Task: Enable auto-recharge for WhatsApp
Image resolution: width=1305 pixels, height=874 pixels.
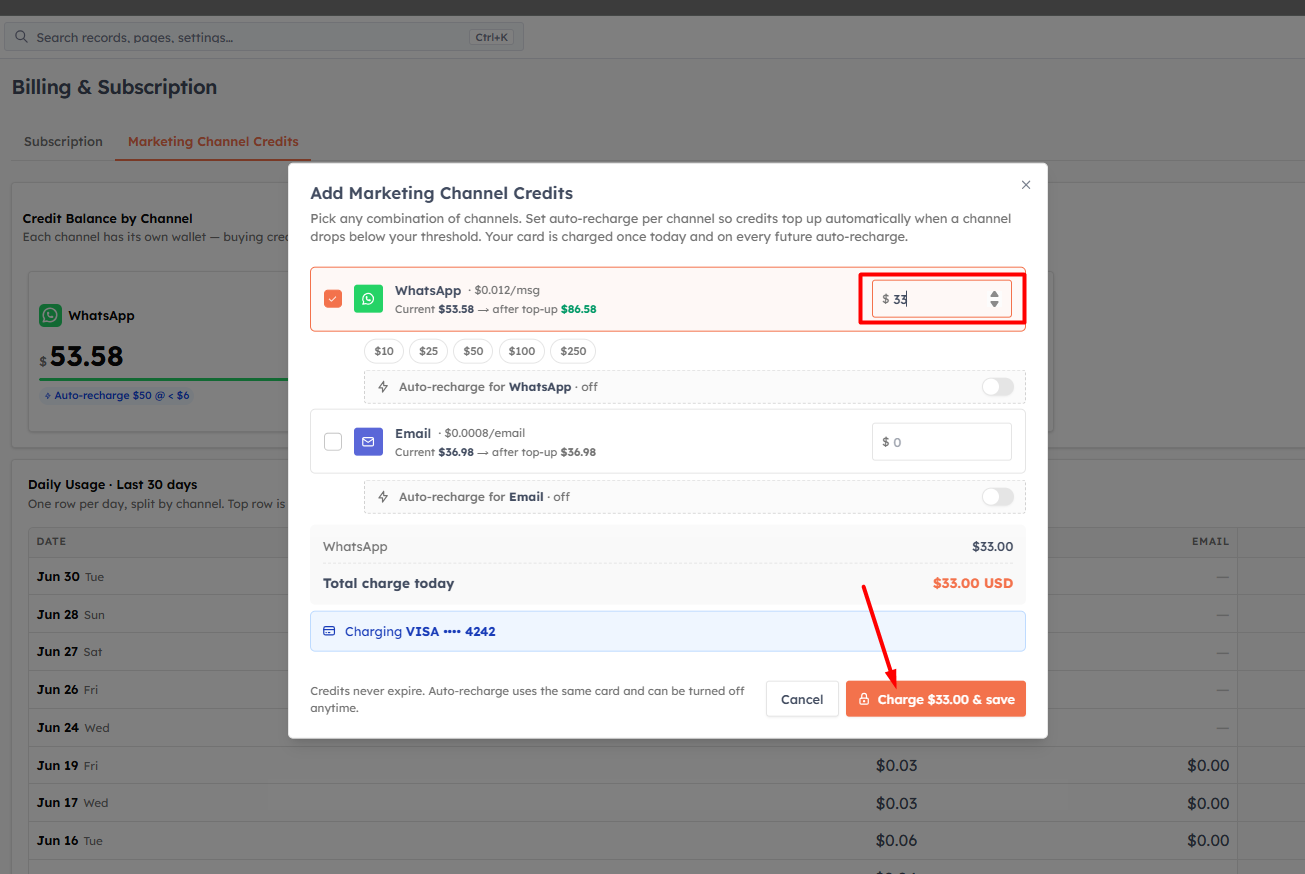Action: click(997, 387)
